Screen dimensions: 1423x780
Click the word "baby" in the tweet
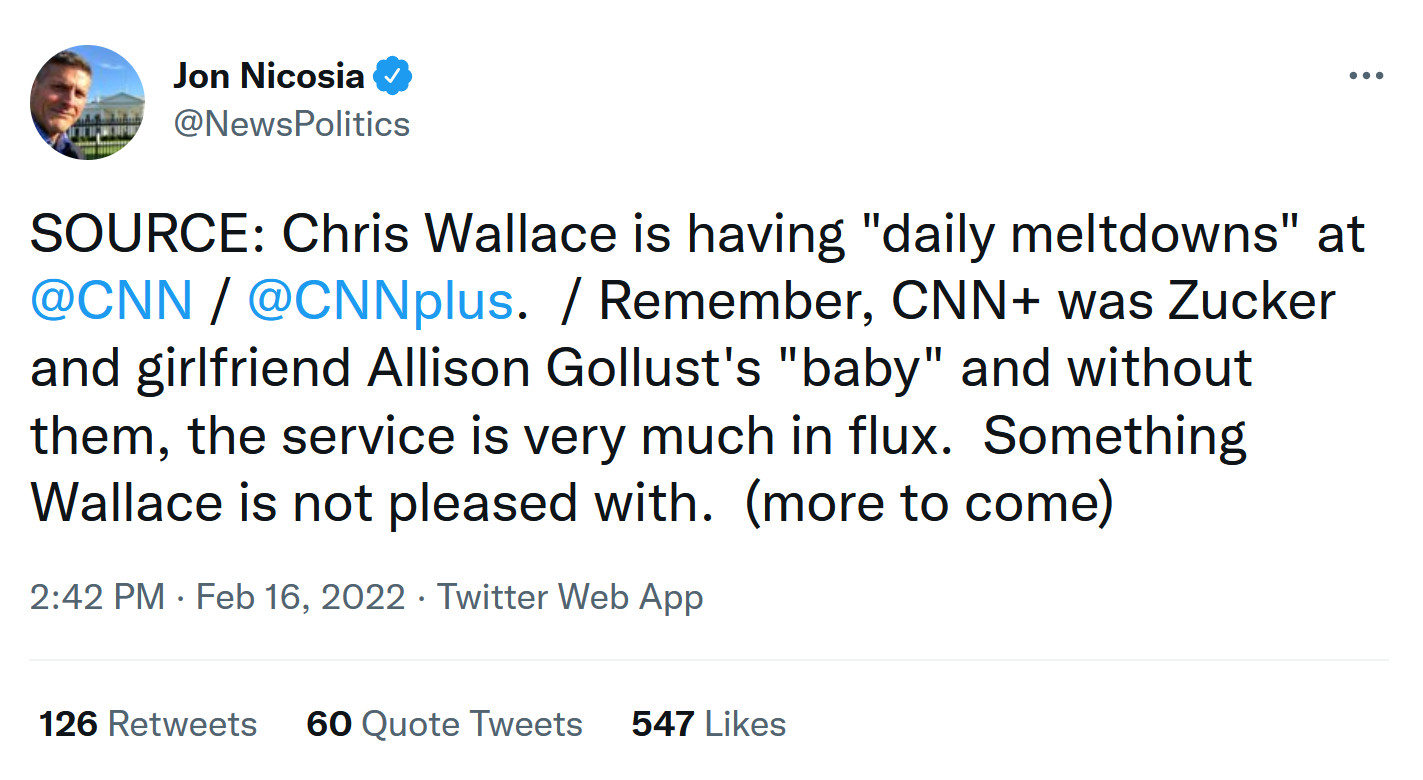(858, 369)
